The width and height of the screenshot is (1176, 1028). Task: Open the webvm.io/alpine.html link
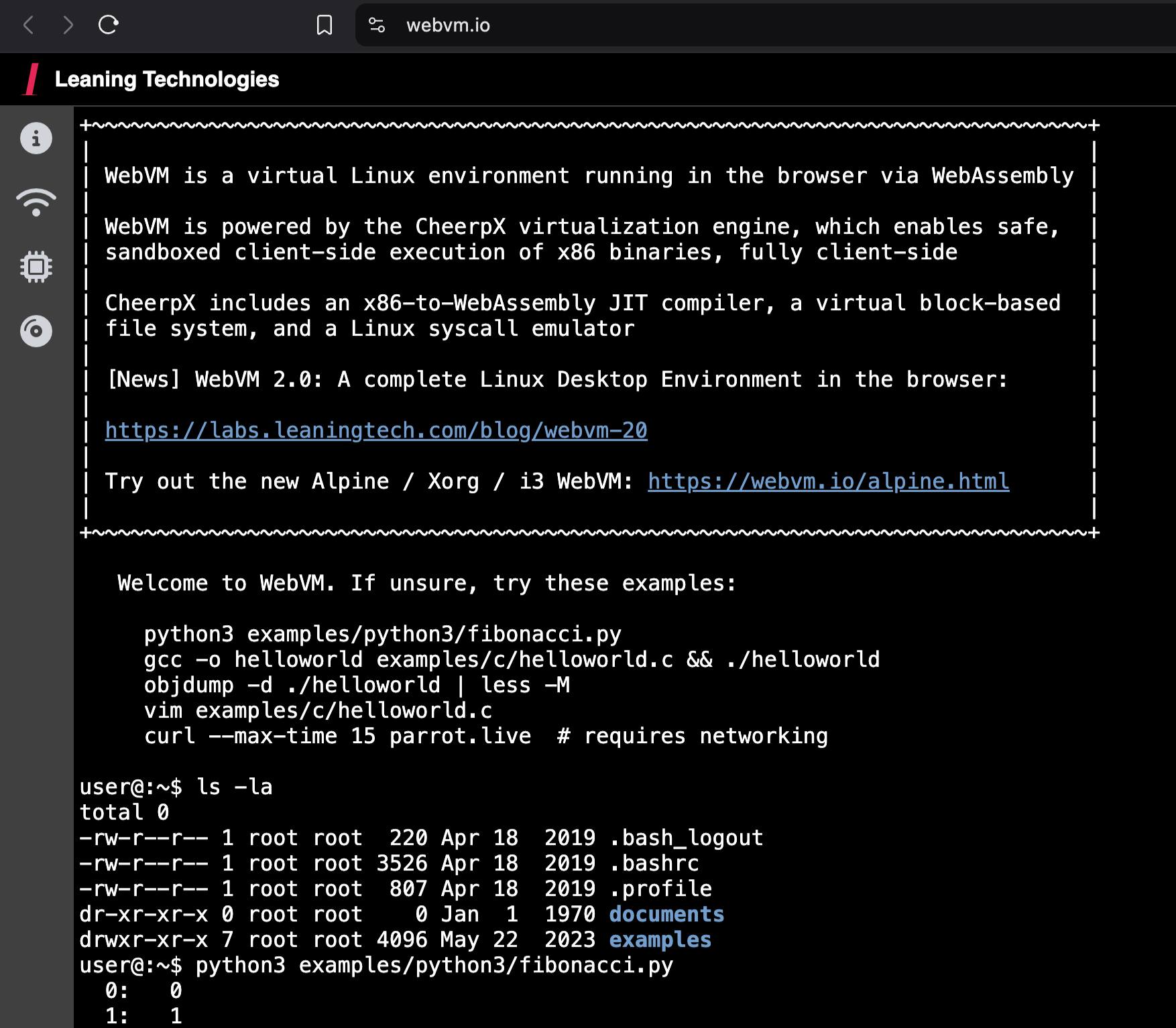click(828, 481)
